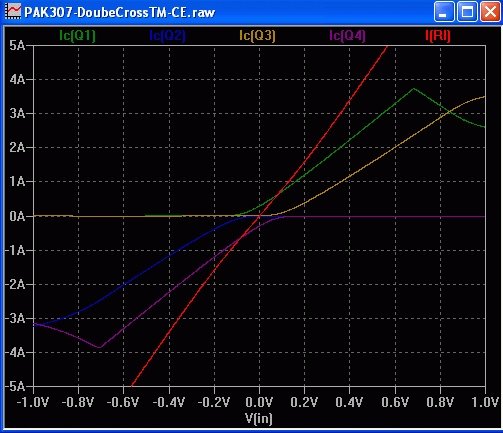Select the I(Rl) trace label
Image resolution: width=503 pixels, height=433 pixels.
438,35
